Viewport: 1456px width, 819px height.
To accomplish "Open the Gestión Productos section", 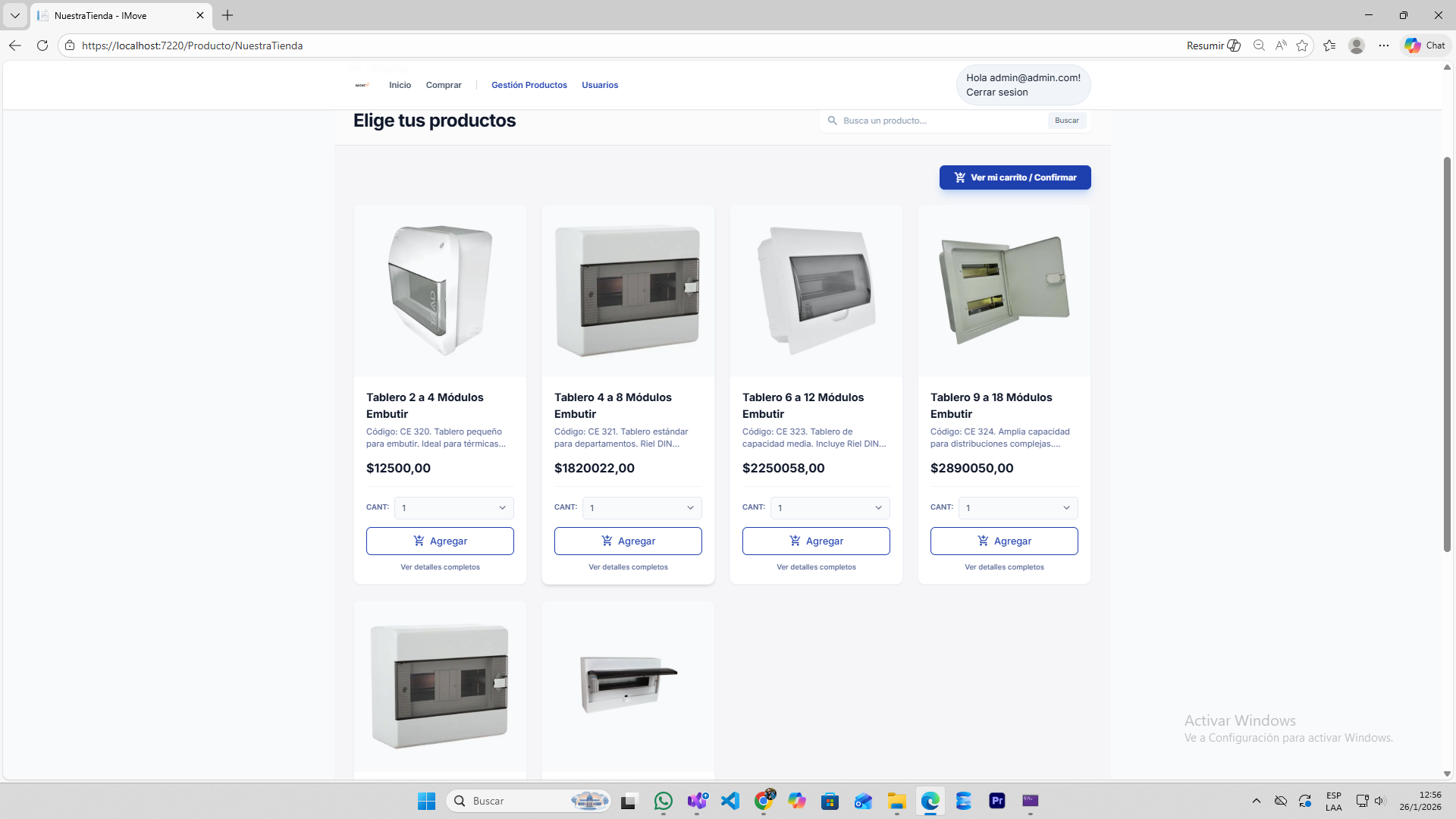I will pyautogui.click(x=529, y=85).
